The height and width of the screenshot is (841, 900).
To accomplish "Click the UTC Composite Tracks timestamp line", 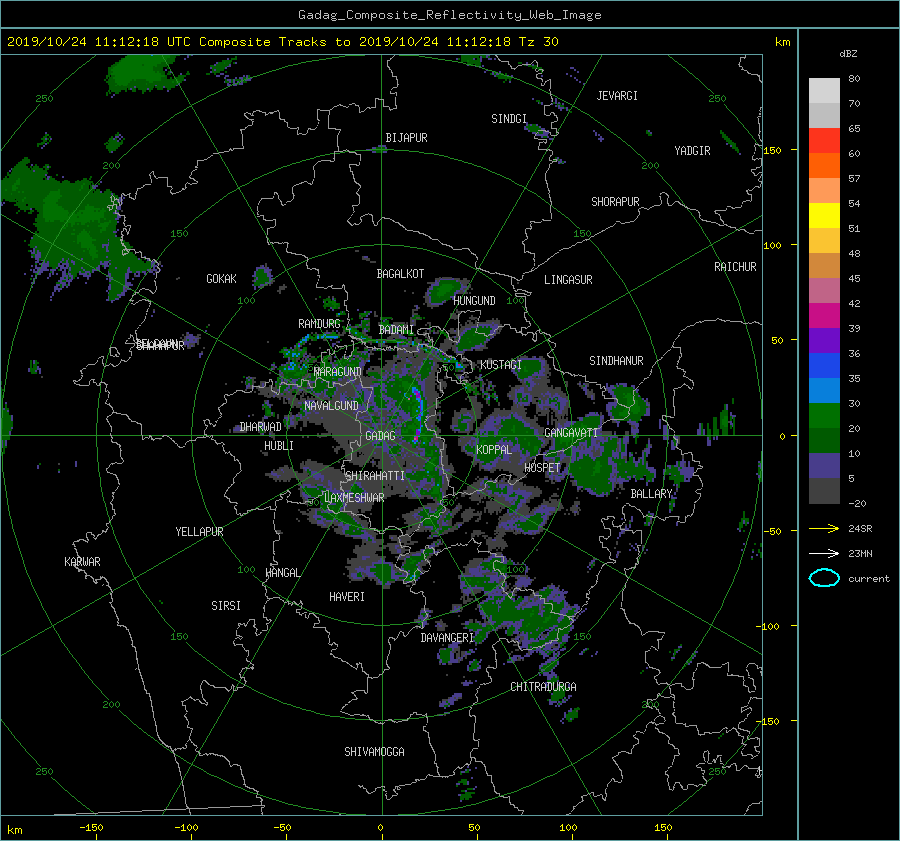I will coord(282,42).
